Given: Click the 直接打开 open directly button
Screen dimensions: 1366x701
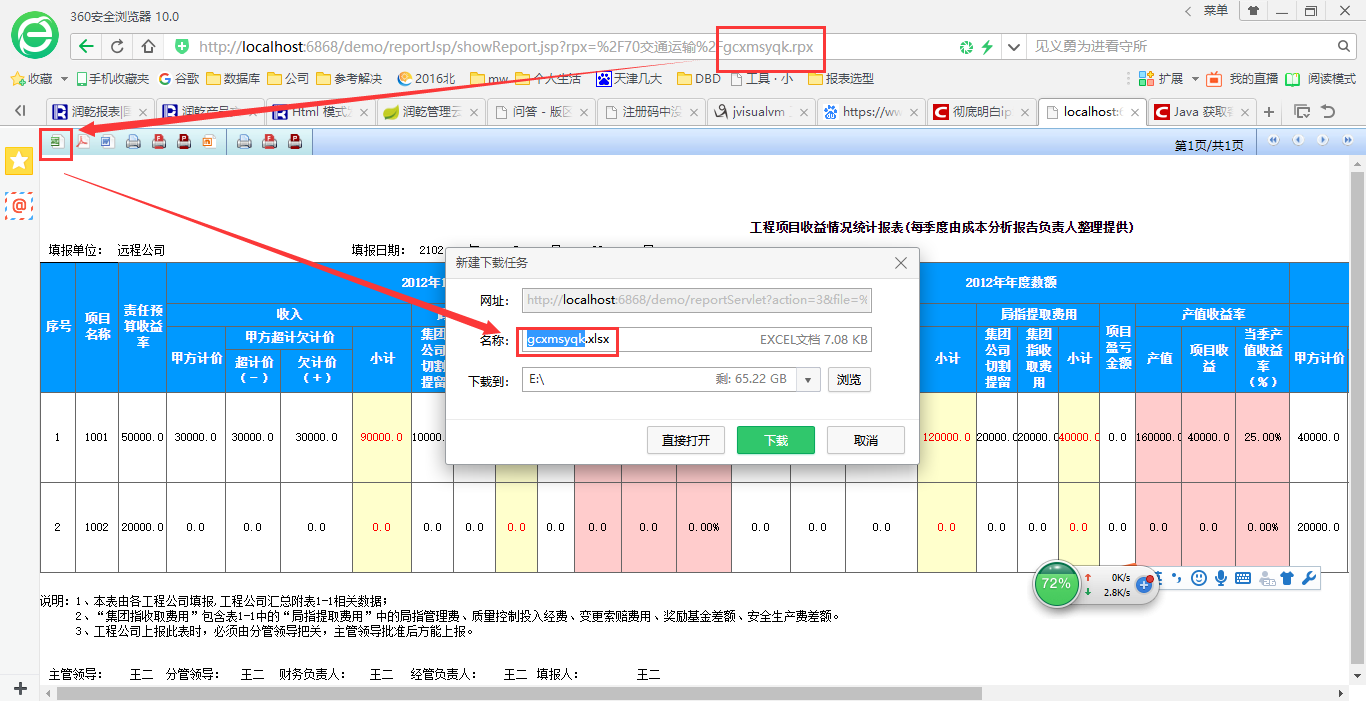Looking at the screenshot, I should tap(686, 440).
